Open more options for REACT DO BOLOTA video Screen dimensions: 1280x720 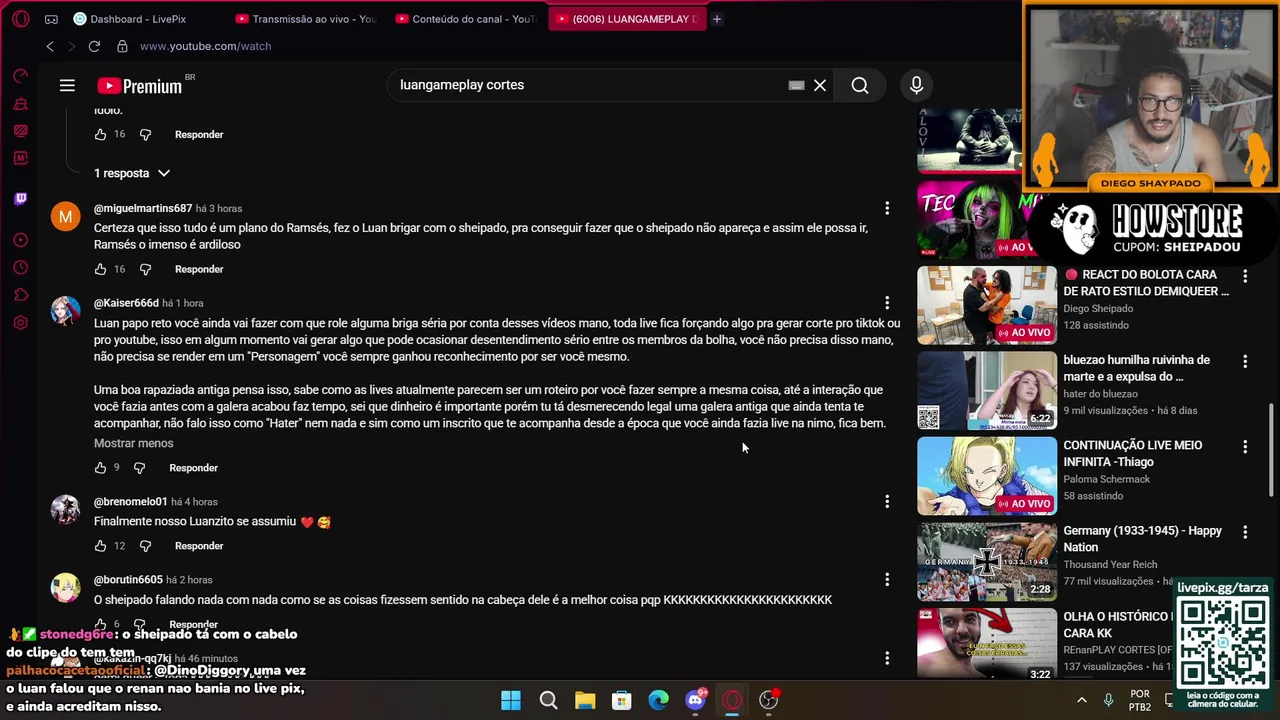click(1245, 275)
